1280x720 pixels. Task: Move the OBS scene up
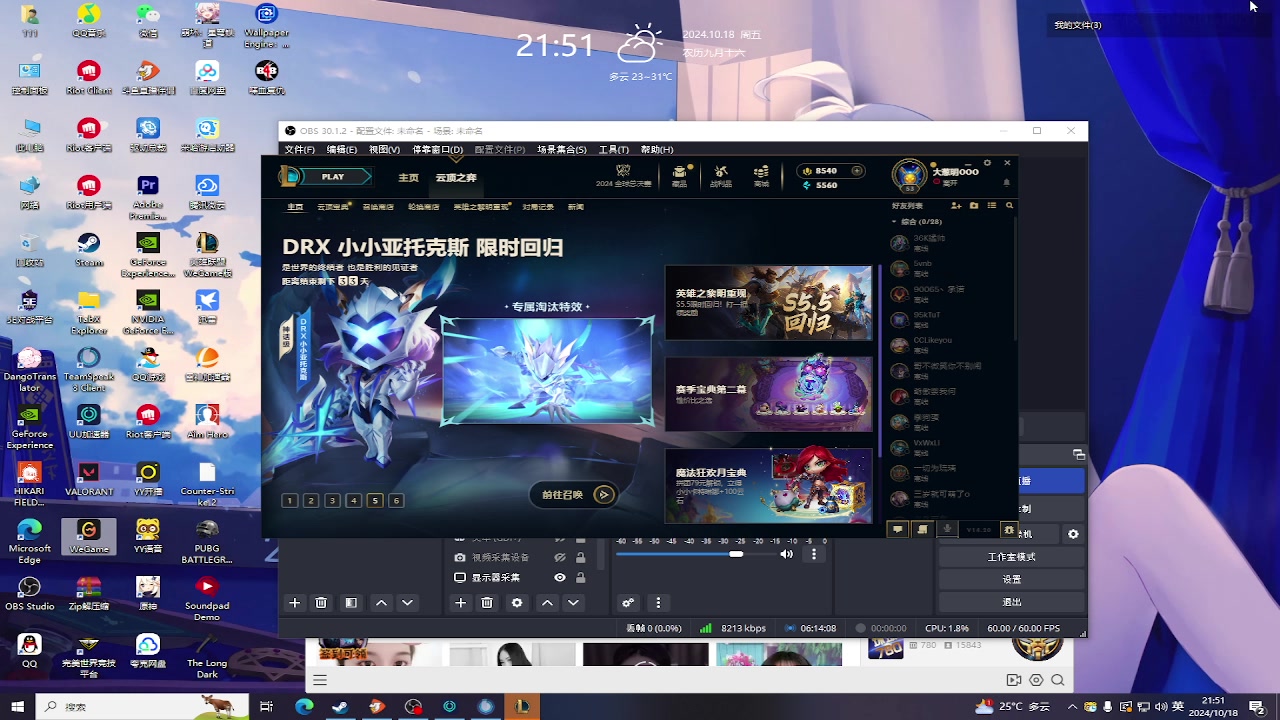pos(381,603)
